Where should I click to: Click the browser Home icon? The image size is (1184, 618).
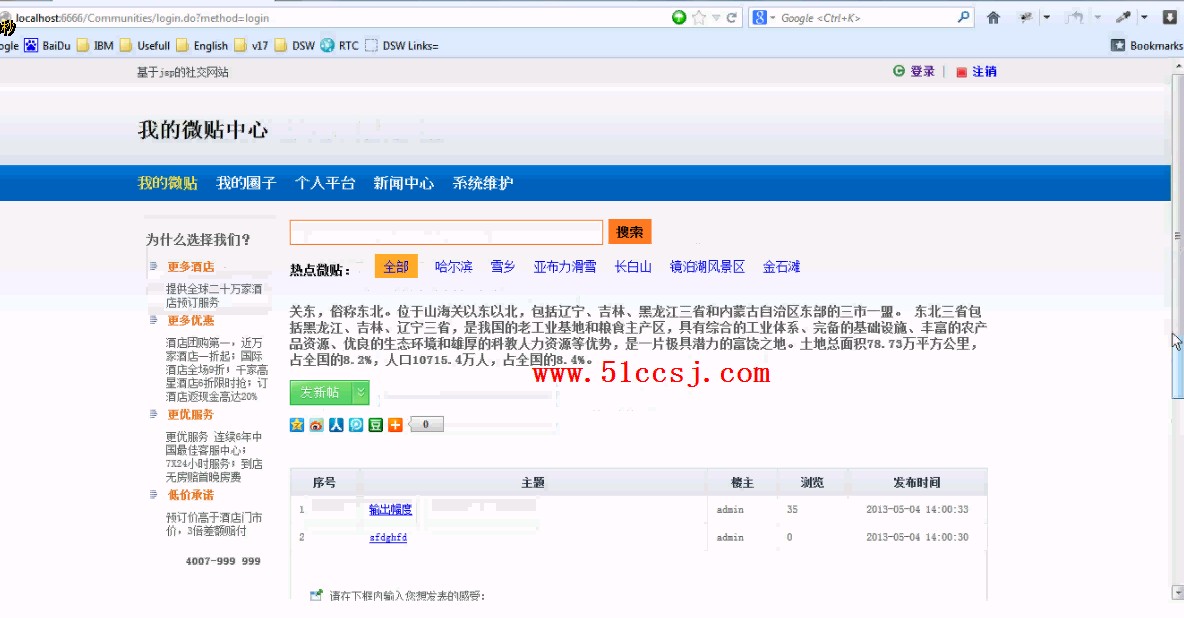point(993,17)
